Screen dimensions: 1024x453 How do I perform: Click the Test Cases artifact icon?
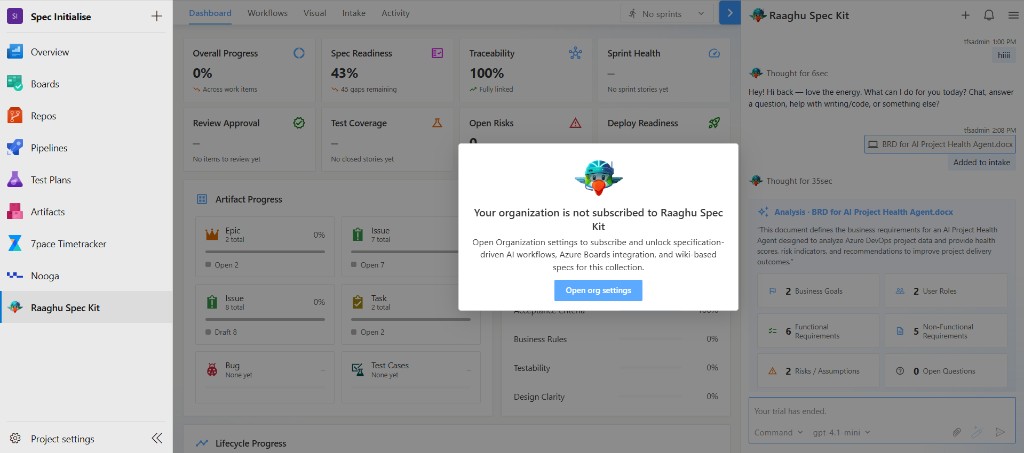click(x=358, y=369)
